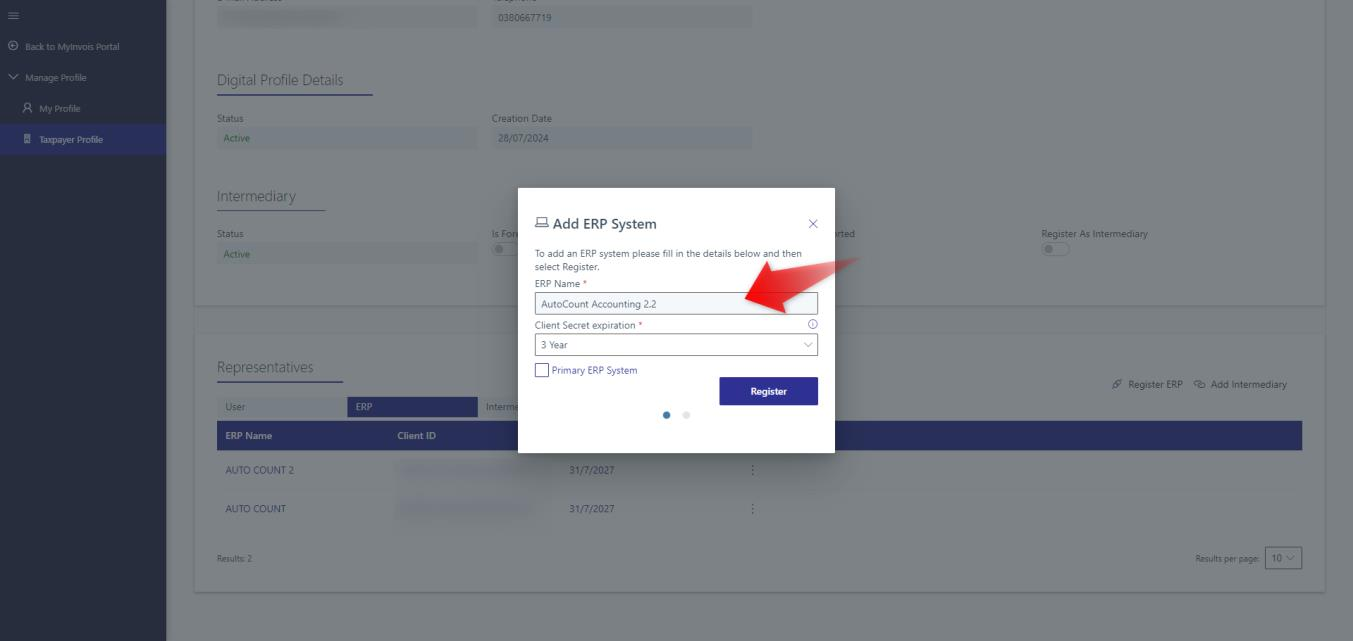
Task: Click the Register button in the dialog
Action: click(x=768, y=391)
